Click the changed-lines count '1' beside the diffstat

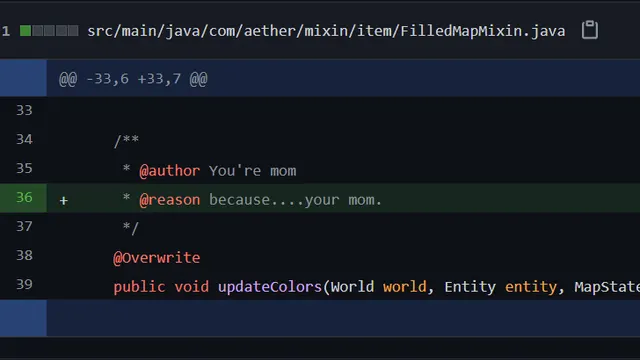pos(6,31)
